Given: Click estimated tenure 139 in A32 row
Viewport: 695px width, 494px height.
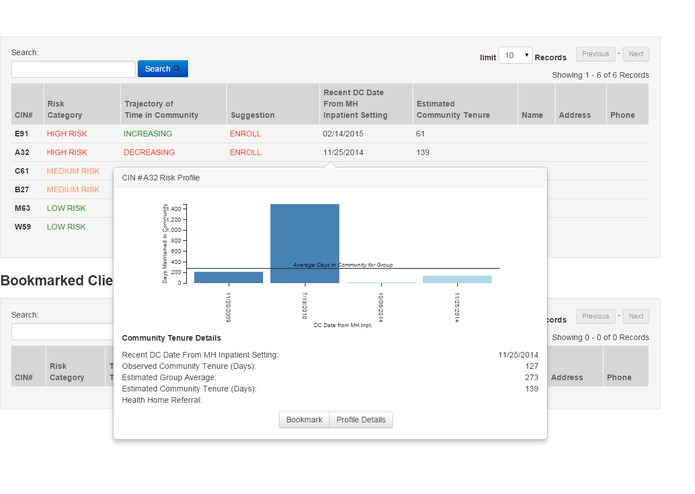Looking at the screenshot, I should click(423, 152).
